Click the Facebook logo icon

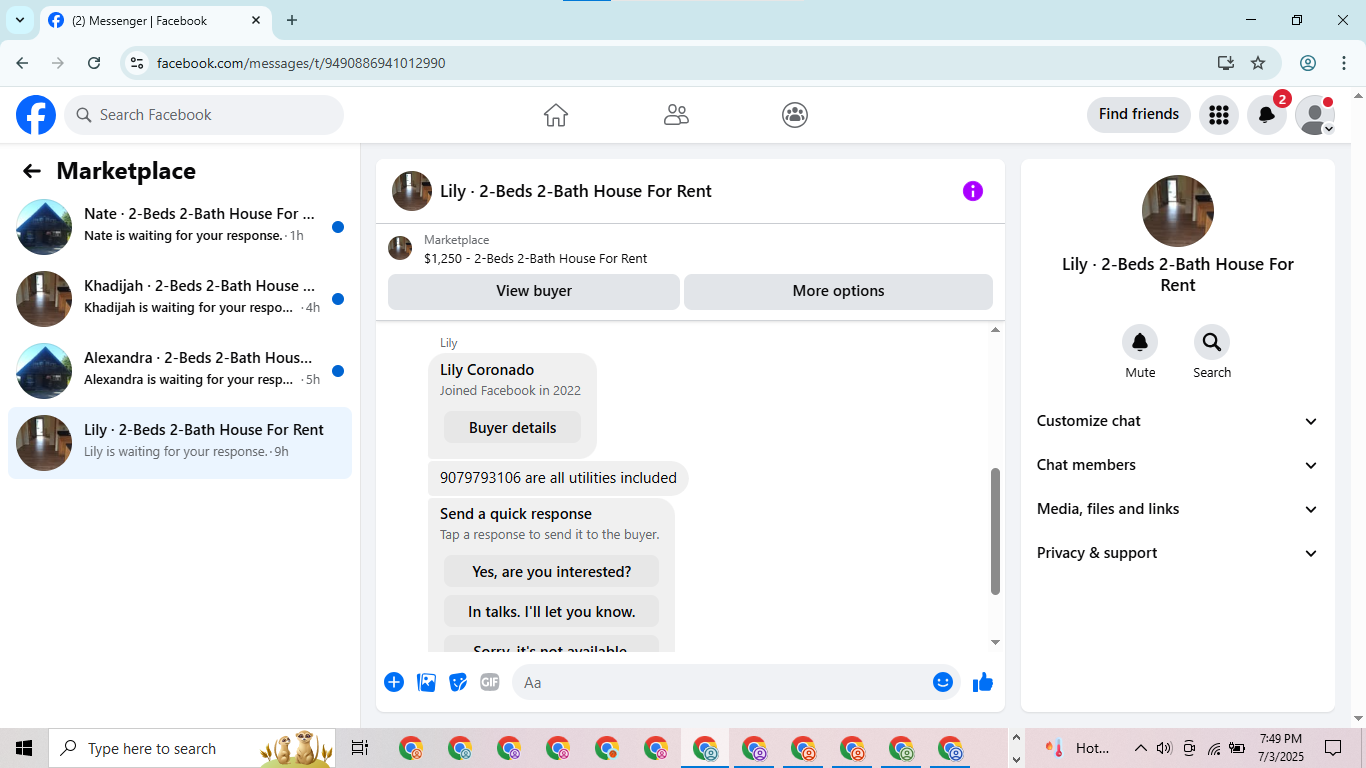point(36,115)
